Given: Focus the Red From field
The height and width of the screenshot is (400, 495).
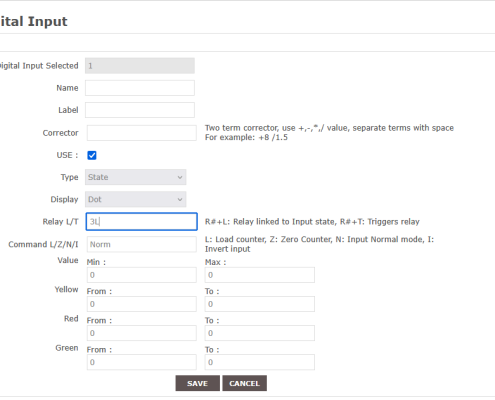Looking at the screenshot, I should 142,333.
